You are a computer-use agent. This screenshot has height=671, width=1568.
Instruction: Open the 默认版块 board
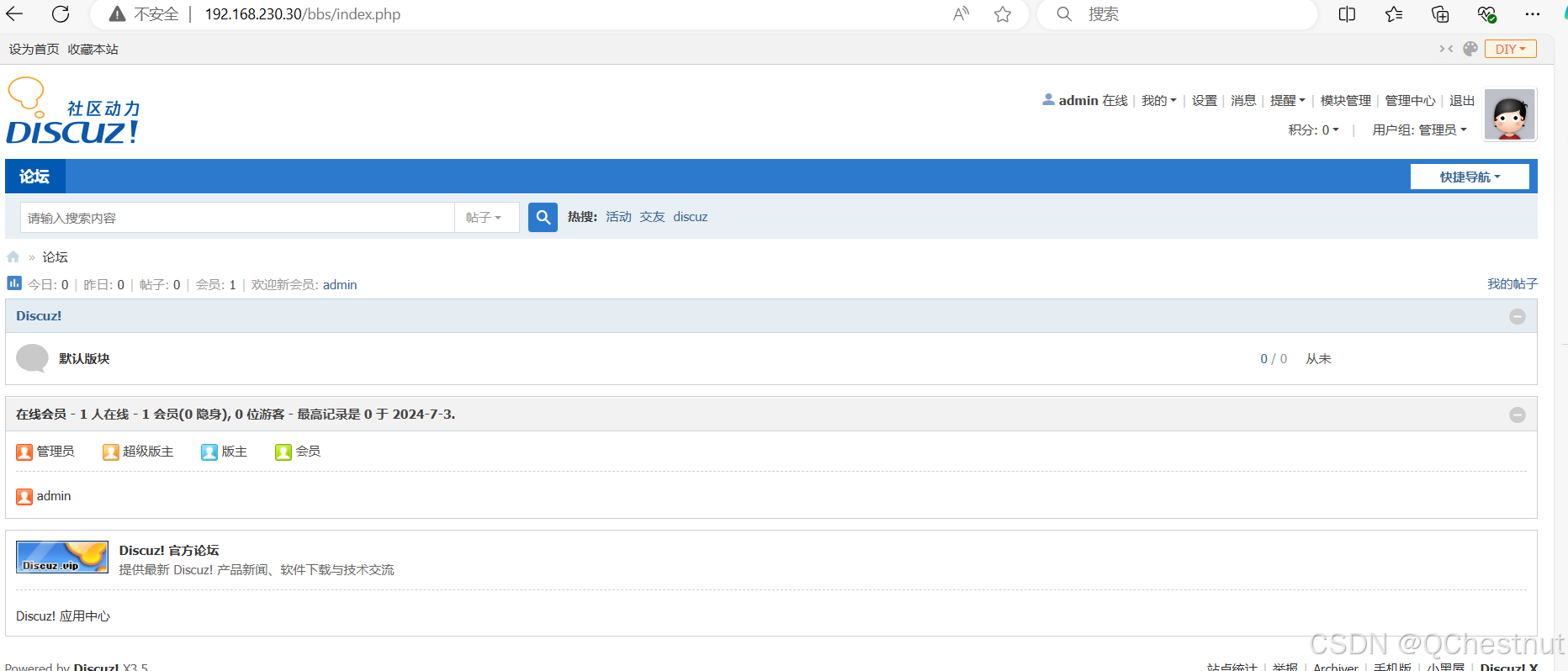coord(84,358)
